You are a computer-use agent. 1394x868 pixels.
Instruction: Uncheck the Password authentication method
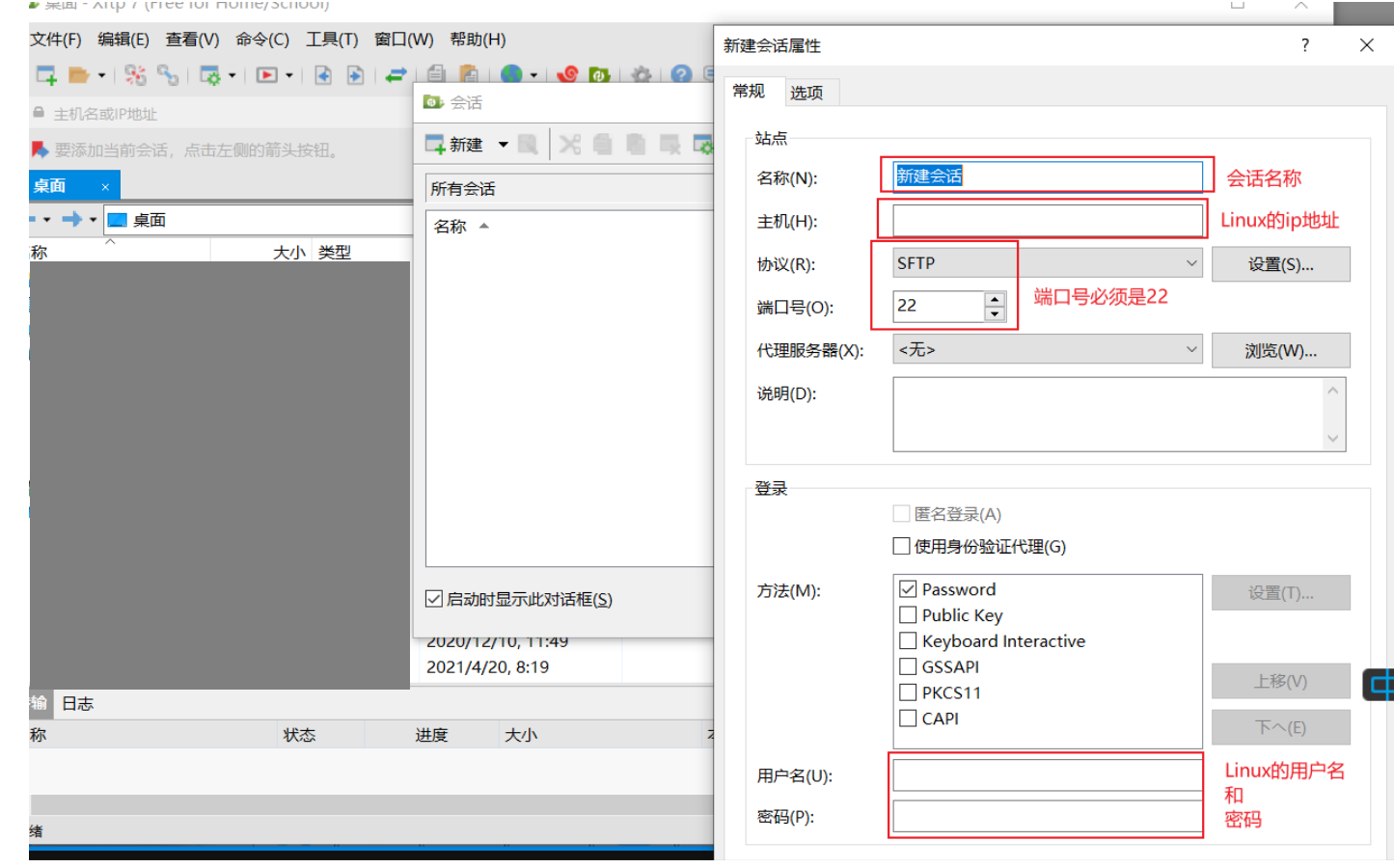point(908,589)
